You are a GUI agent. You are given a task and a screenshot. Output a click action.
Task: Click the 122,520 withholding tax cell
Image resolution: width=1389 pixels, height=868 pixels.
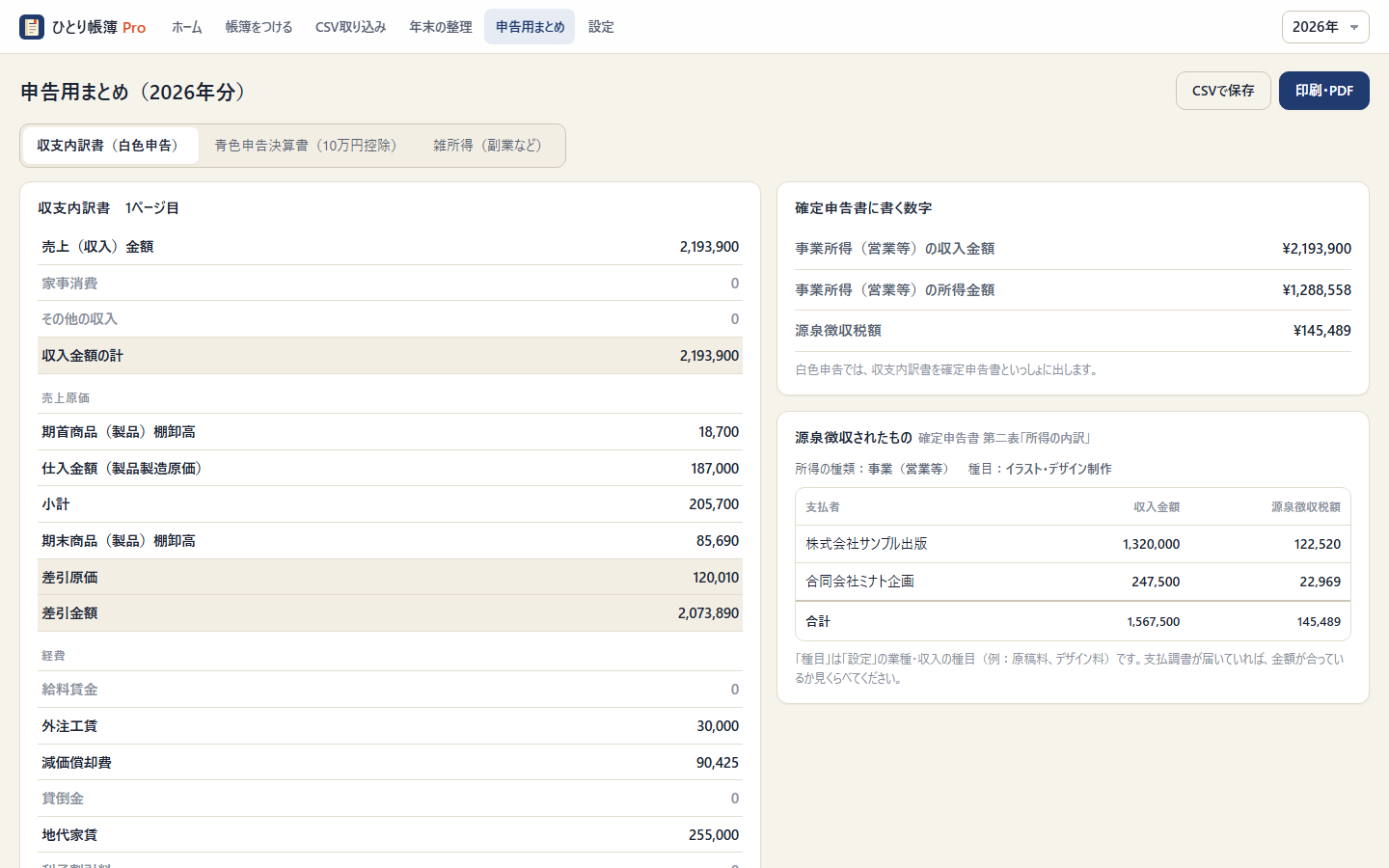(1318, 544)
